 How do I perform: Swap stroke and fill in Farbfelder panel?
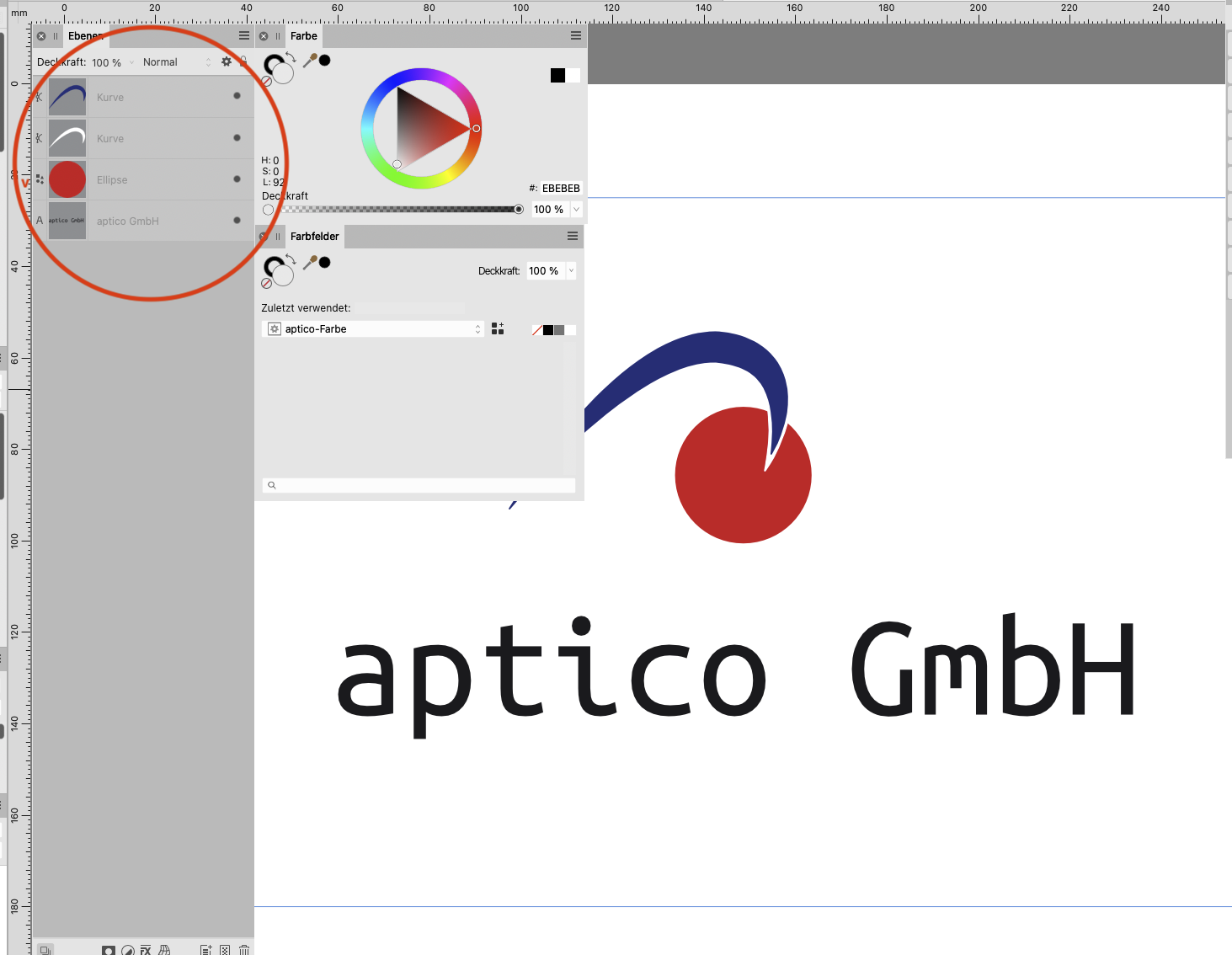[x=291, y=259]
